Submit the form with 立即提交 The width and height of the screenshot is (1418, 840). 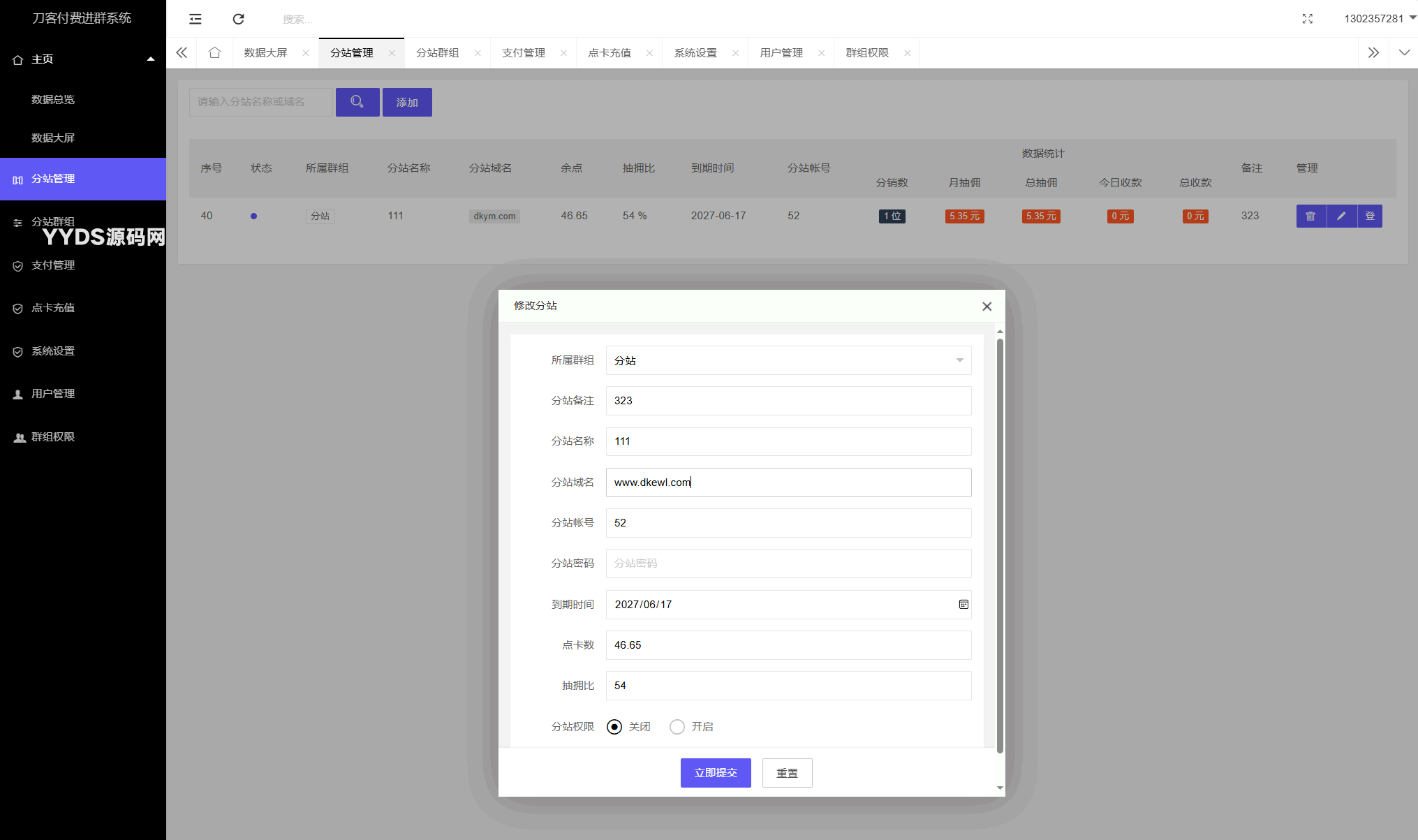(x=716, y=773)
